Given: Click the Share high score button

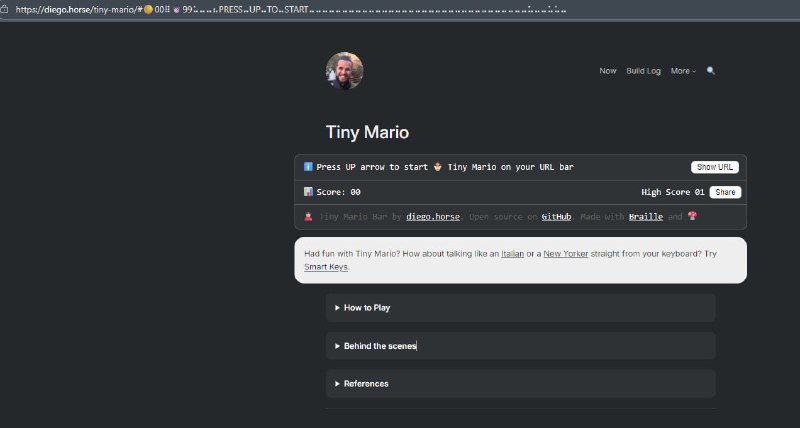Looking at the screenshot, I should coord(725,192).
